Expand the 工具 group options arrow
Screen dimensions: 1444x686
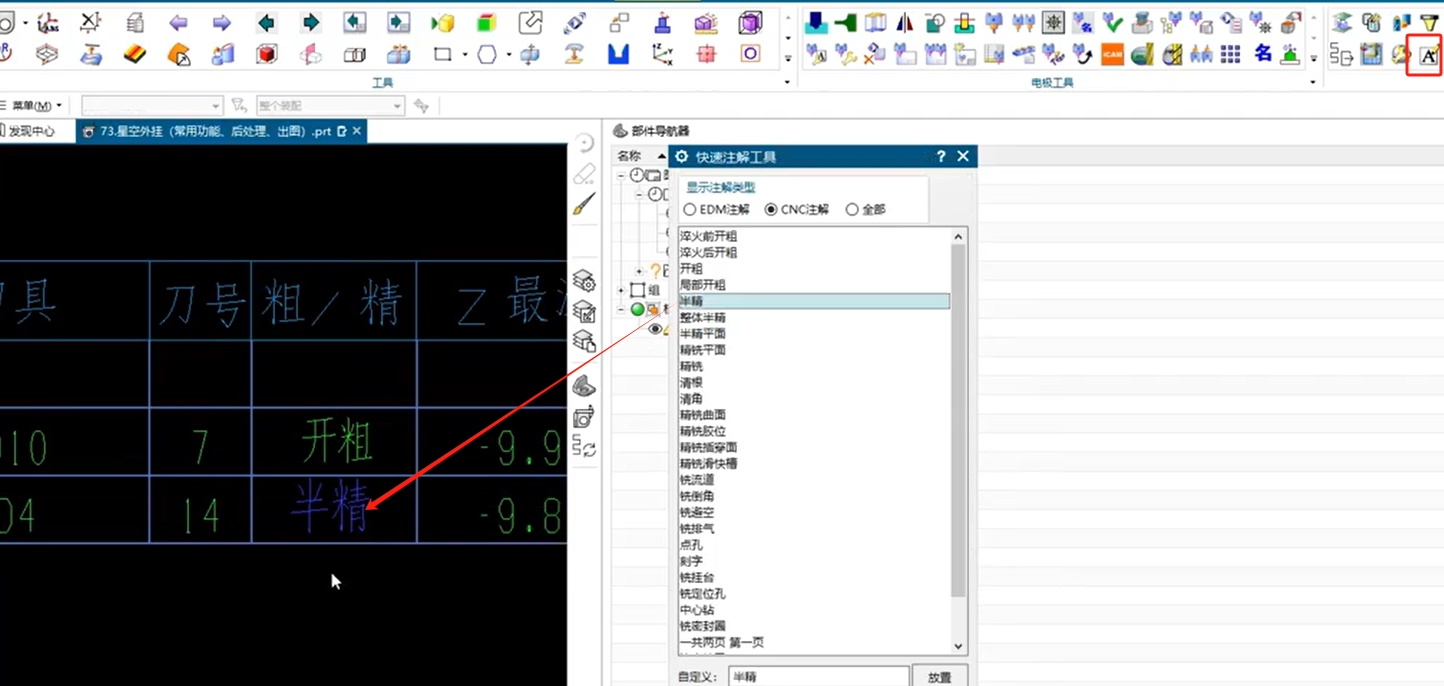click(787, 82)
